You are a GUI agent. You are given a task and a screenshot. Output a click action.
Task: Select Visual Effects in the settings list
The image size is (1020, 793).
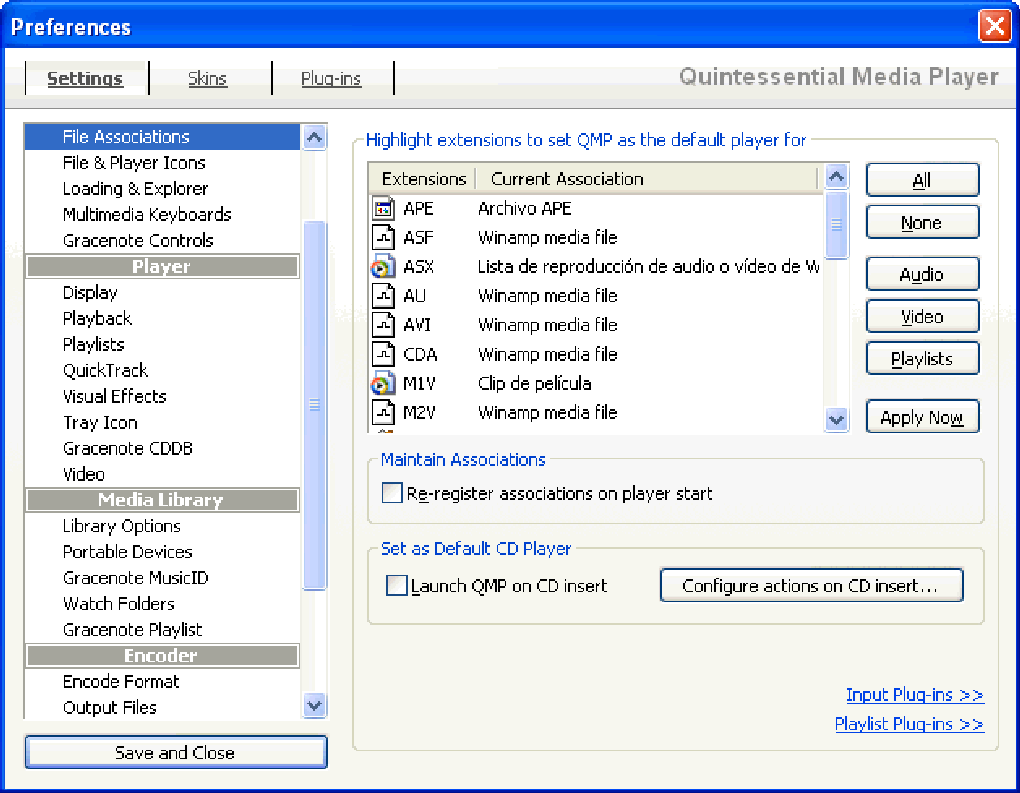coord(114,396)
